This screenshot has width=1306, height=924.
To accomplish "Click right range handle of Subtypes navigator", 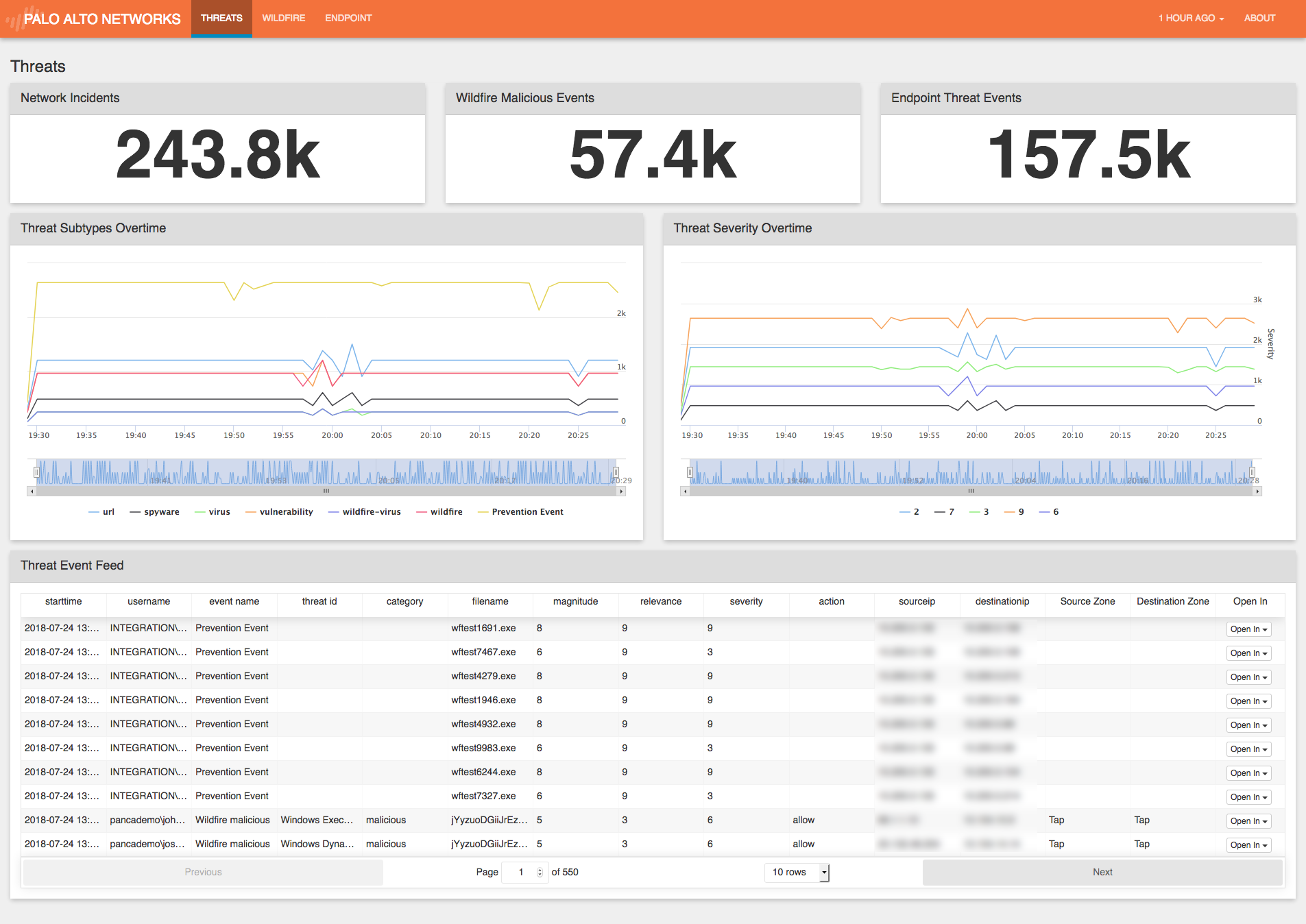I will [x=616, y=472].
